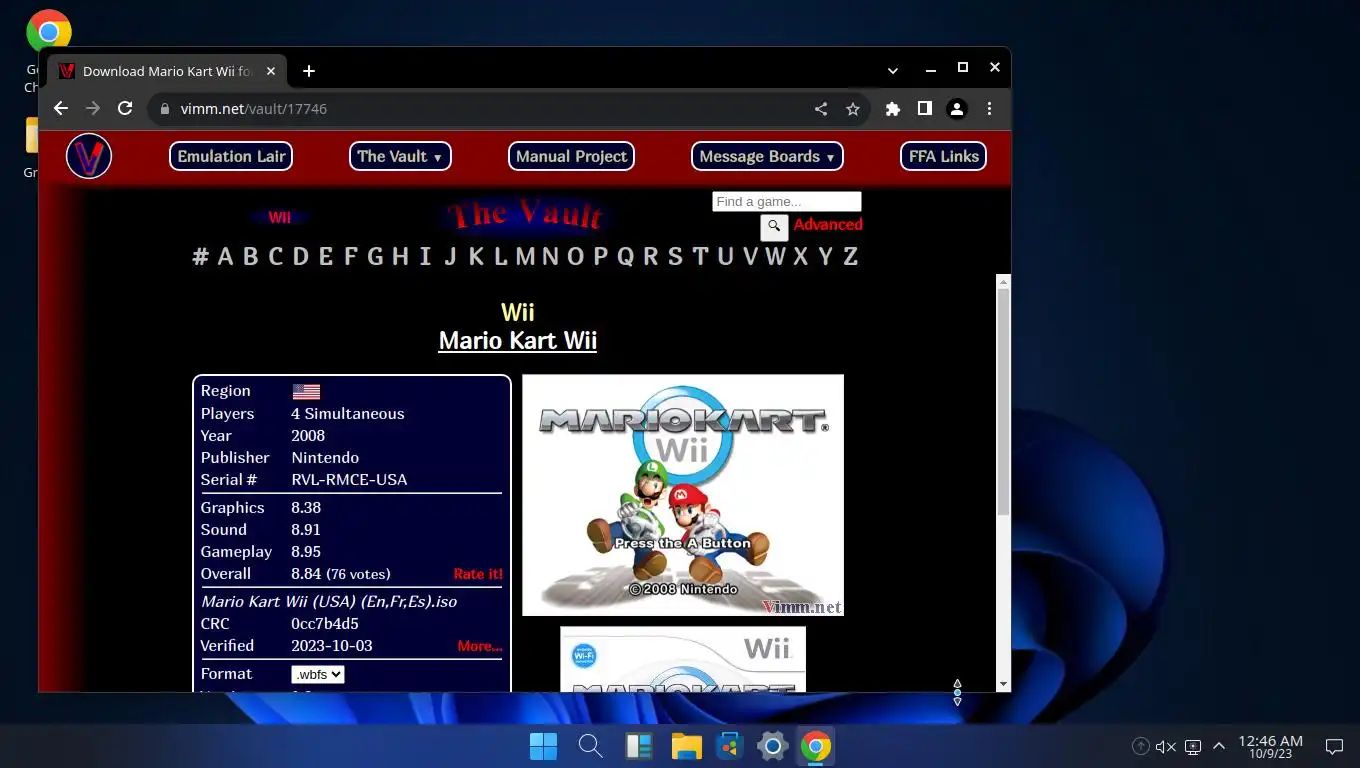Expand The Vault dropdown menu

pyautogui.click(x=400, y=156)
